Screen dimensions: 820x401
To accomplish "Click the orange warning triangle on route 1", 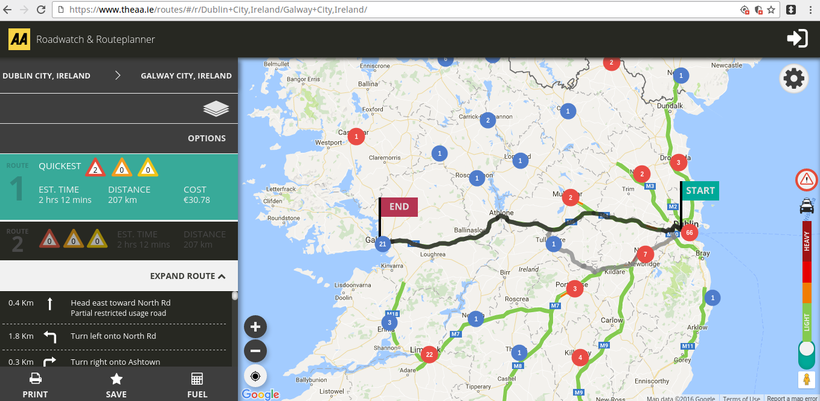I will tap(122, 167).
